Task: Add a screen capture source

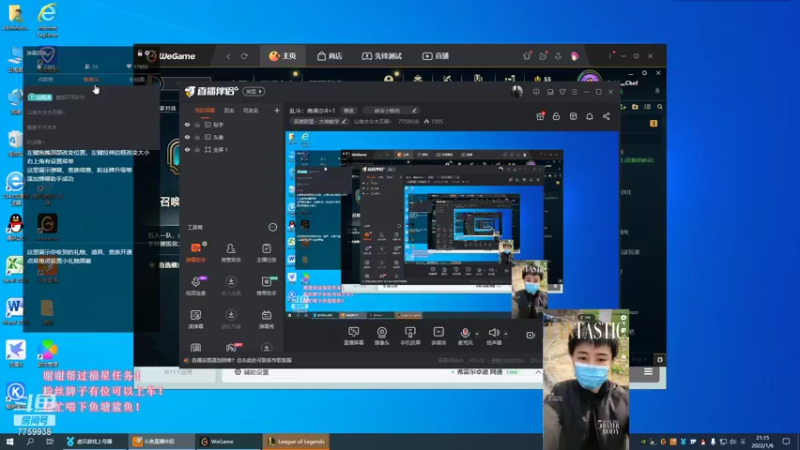Action: [x=354, y=336]
